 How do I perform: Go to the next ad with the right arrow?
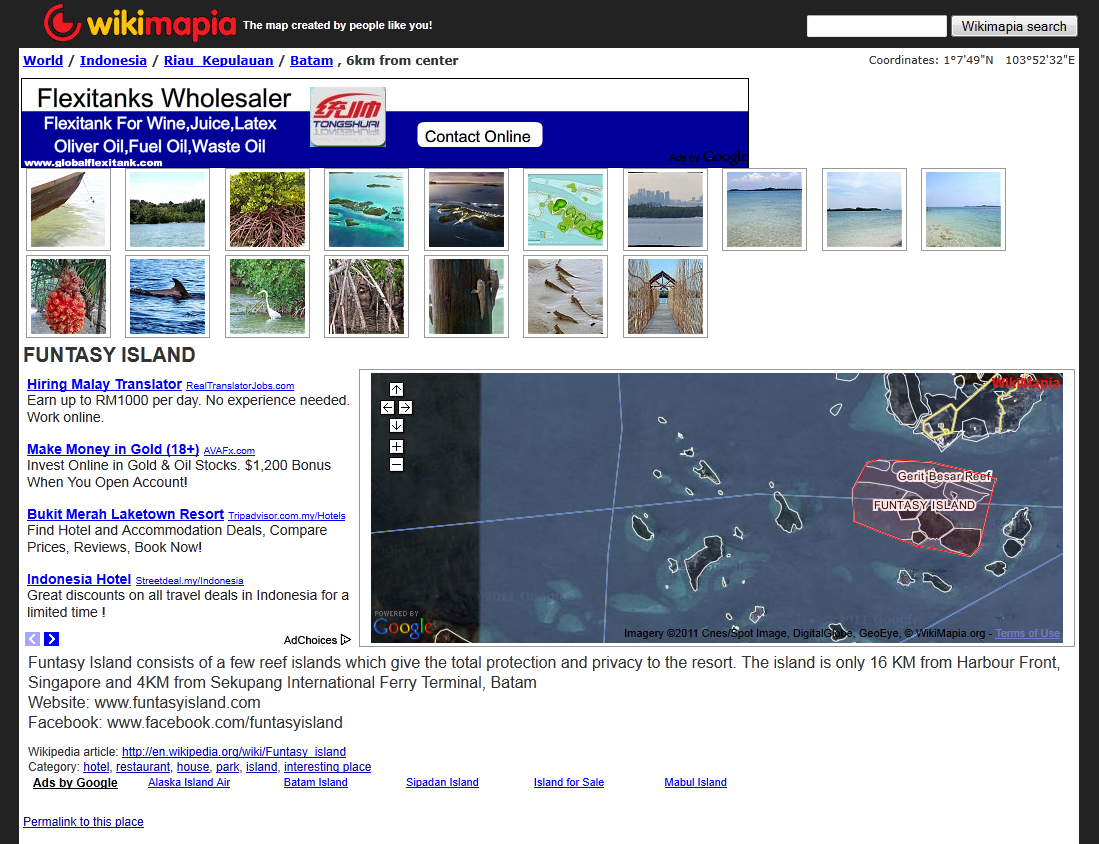tap(51, 639)
